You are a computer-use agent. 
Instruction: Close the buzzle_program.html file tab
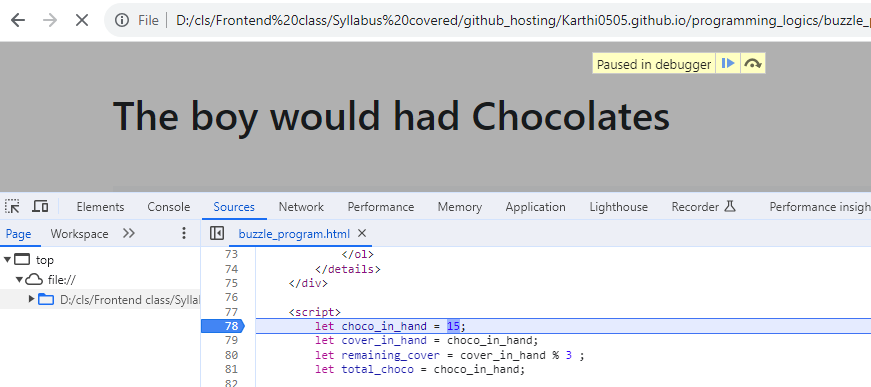(x=362, y=234)
